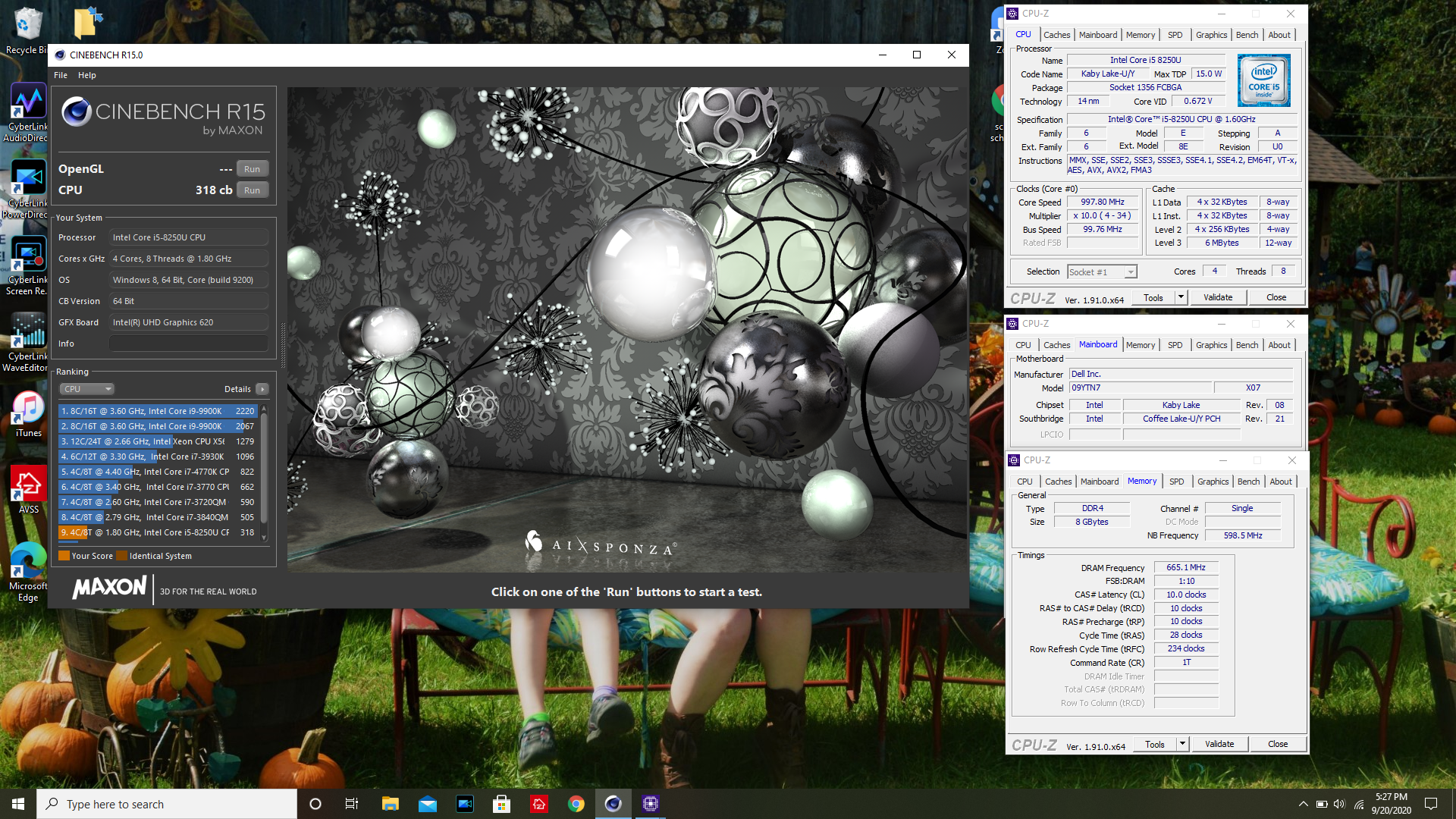Open volume control in system tray
1456x819 pixels.
pos(1339,804)
